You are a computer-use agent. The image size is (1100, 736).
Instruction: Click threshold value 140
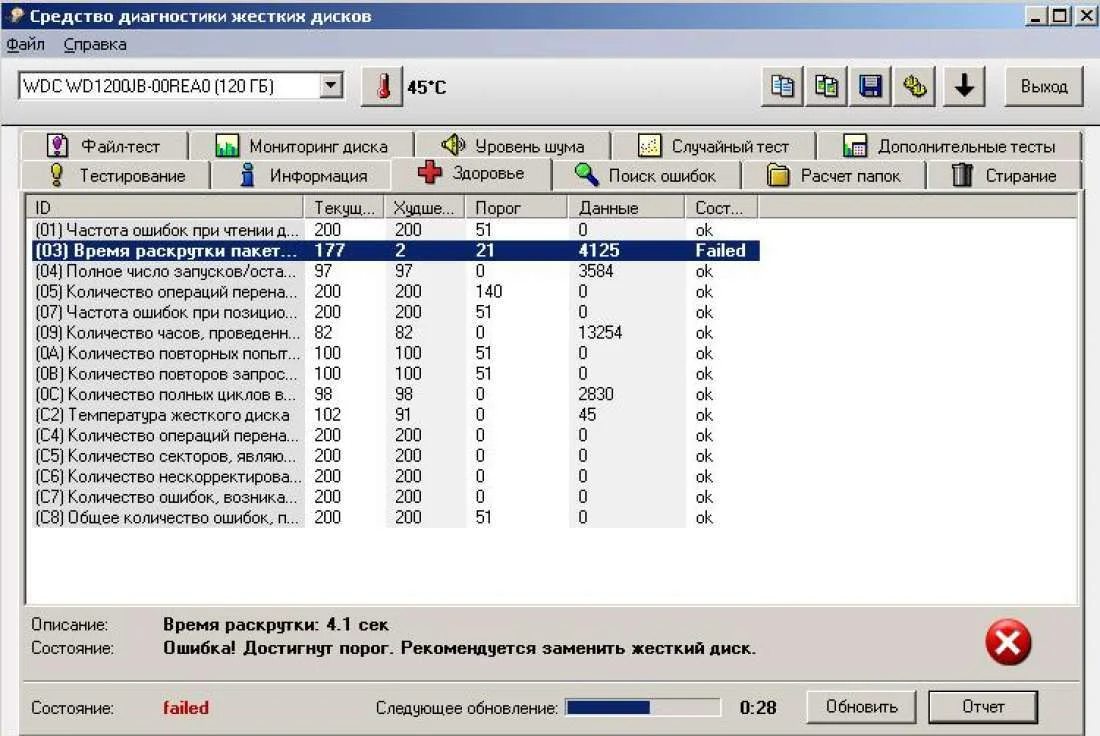click(489, 291)
